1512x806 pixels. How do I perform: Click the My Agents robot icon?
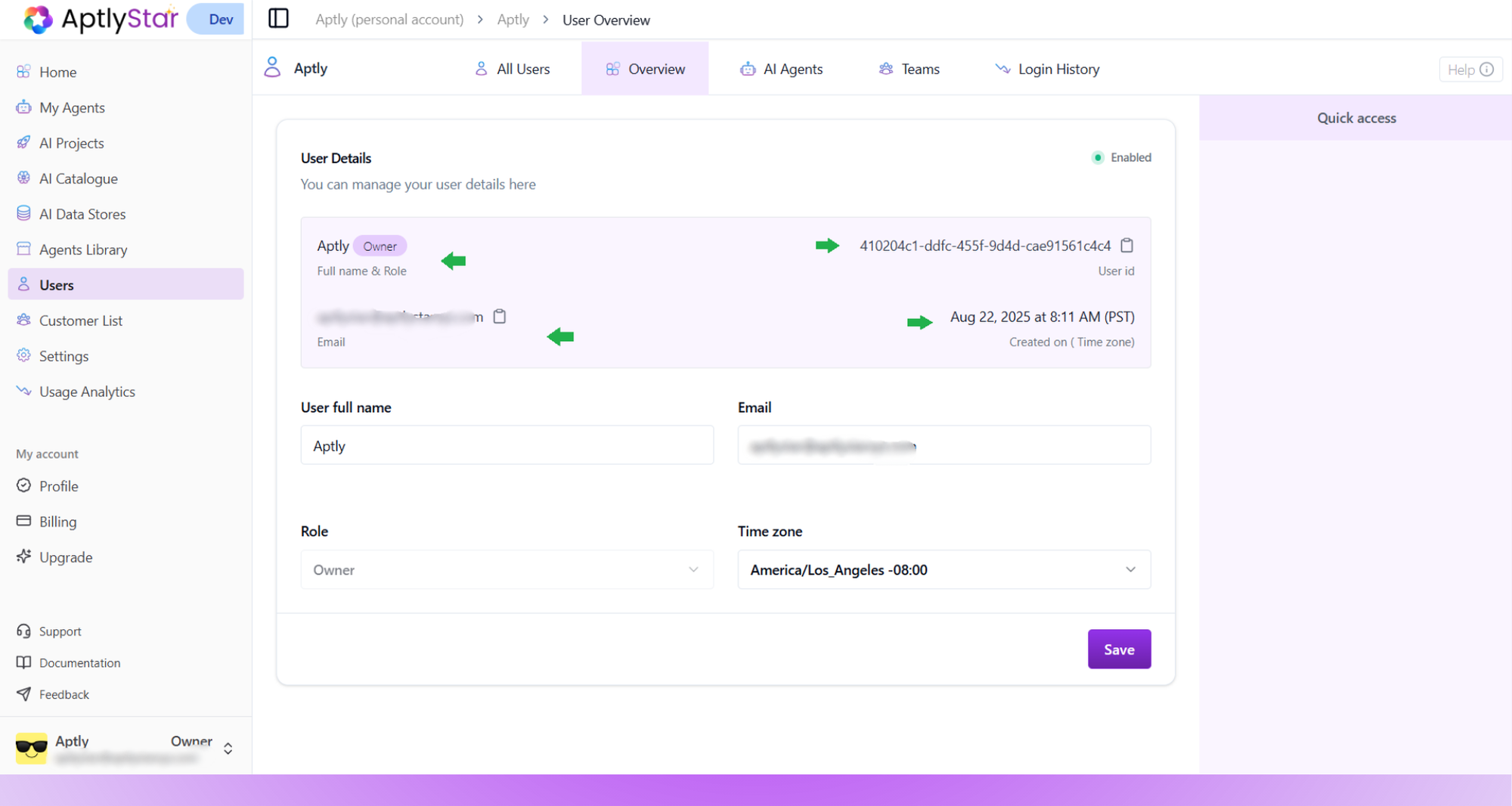pos(23,107)
